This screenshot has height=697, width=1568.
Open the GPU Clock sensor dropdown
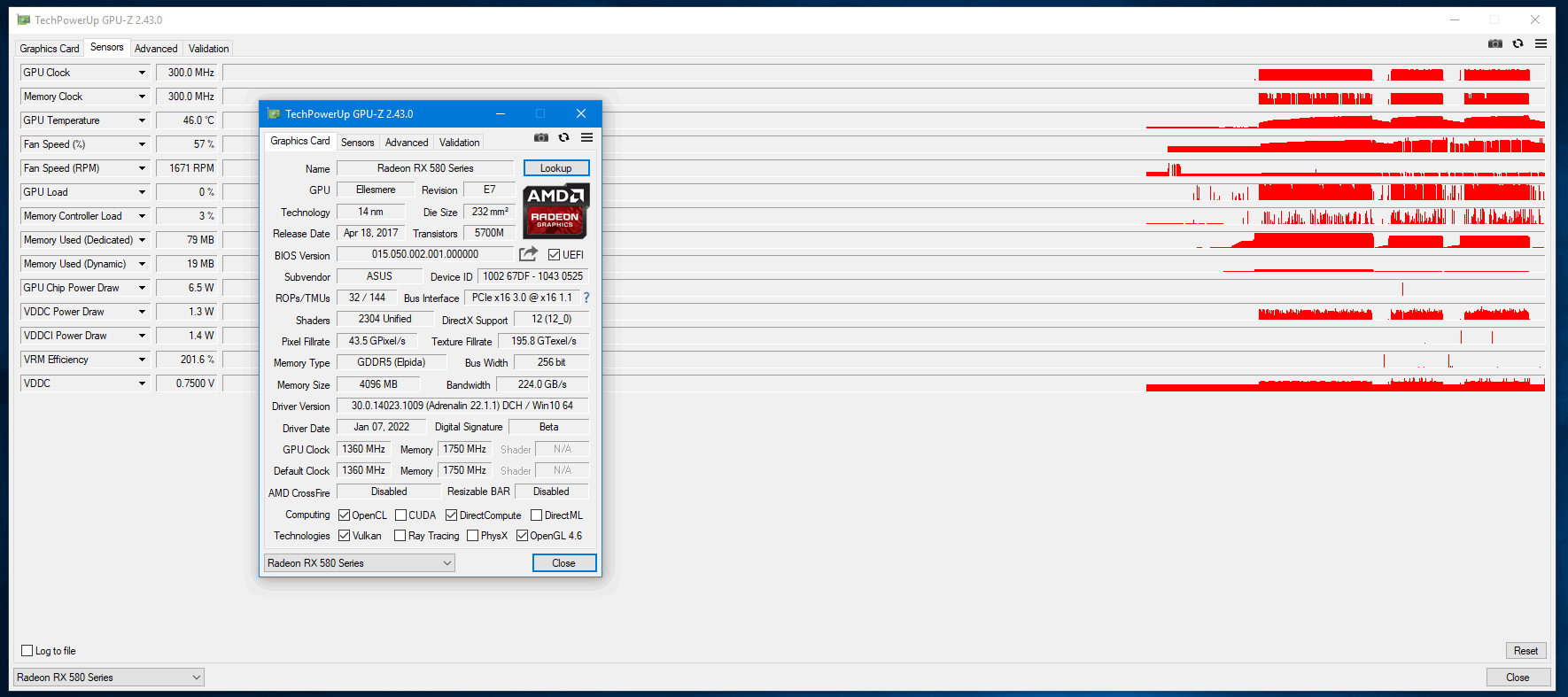coord(142,73)
